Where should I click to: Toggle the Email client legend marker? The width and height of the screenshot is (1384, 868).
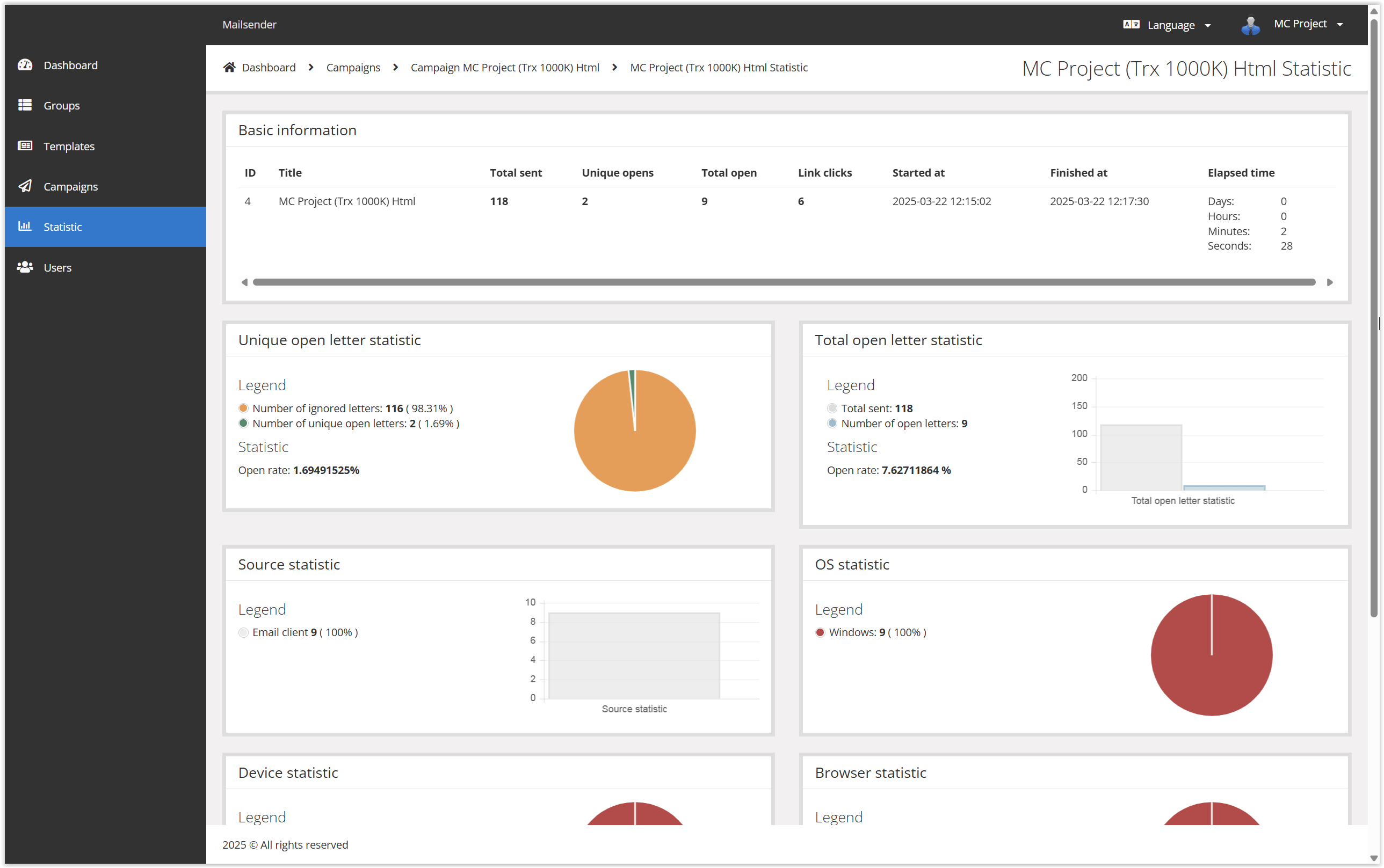coord(243,632)
